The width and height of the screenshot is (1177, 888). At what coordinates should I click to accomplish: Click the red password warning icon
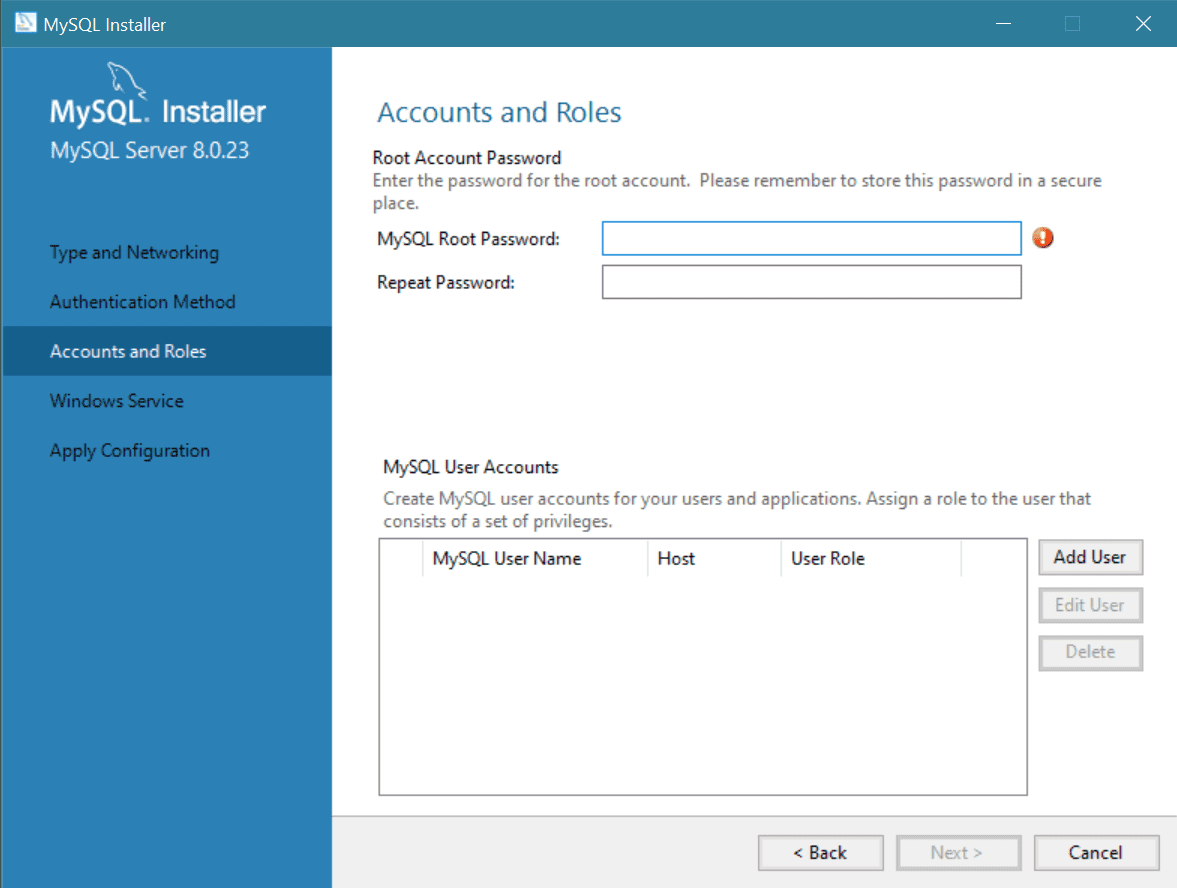pos(1043,238)
